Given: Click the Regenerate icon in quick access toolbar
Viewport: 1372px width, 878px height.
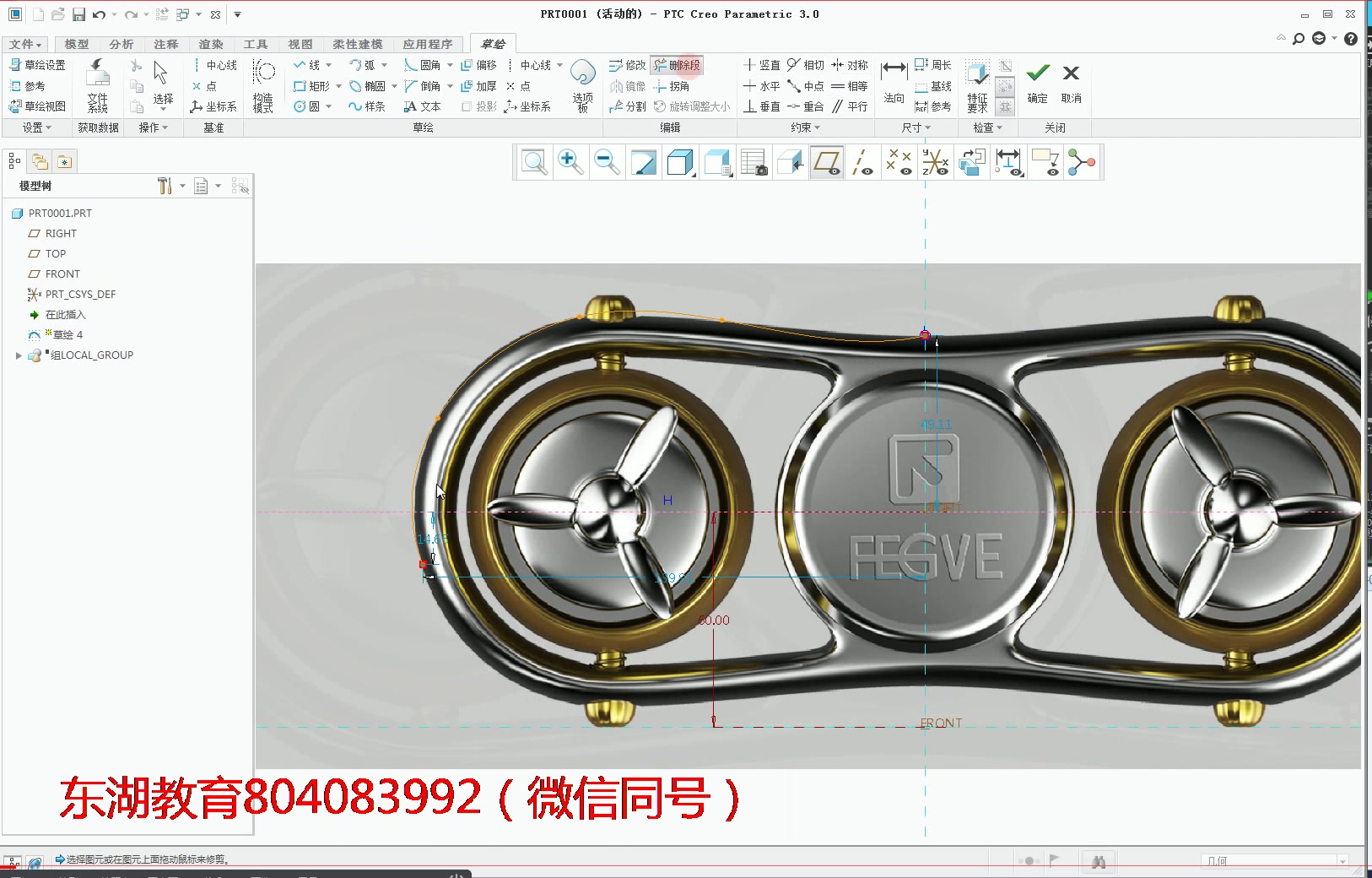Looking at the screenshot, I should tap(162, 14).
